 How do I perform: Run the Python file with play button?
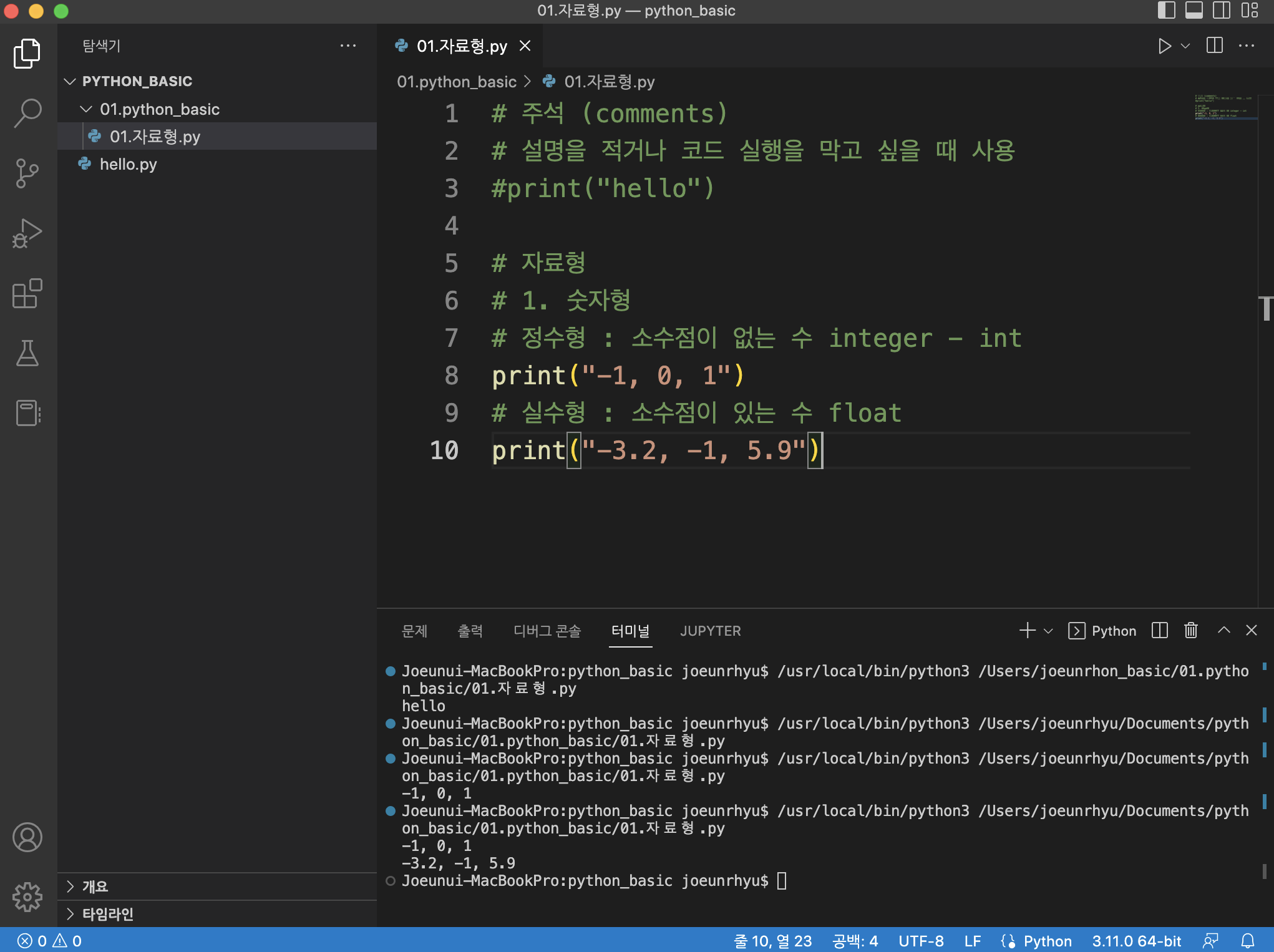pyautogui.click(x=1164, y=46)
